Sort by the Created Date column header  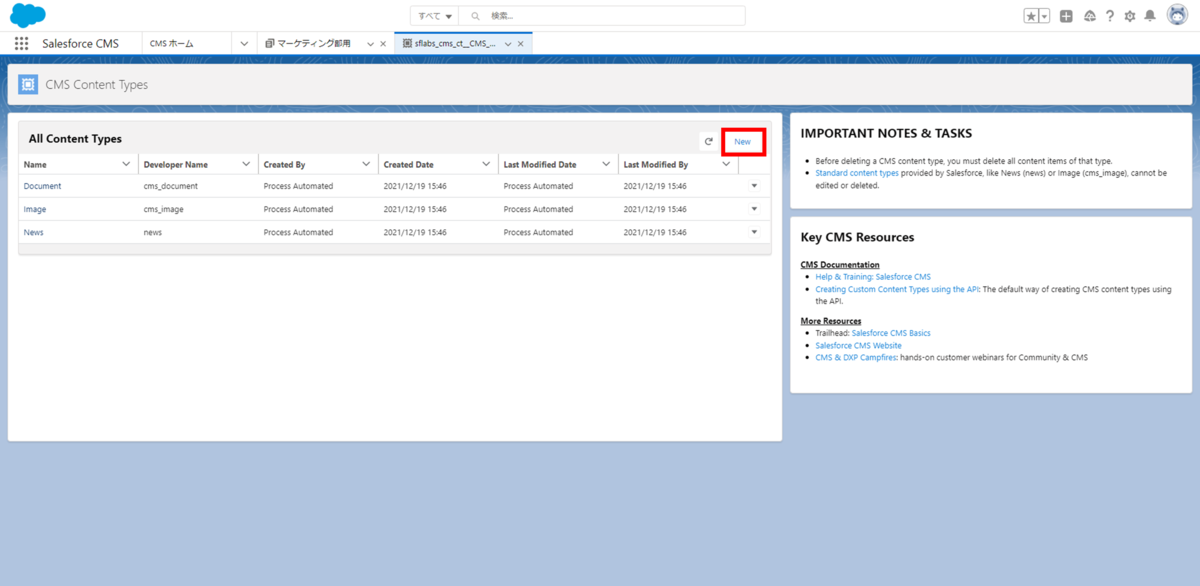pyautogui.click(x=409, y=164)
